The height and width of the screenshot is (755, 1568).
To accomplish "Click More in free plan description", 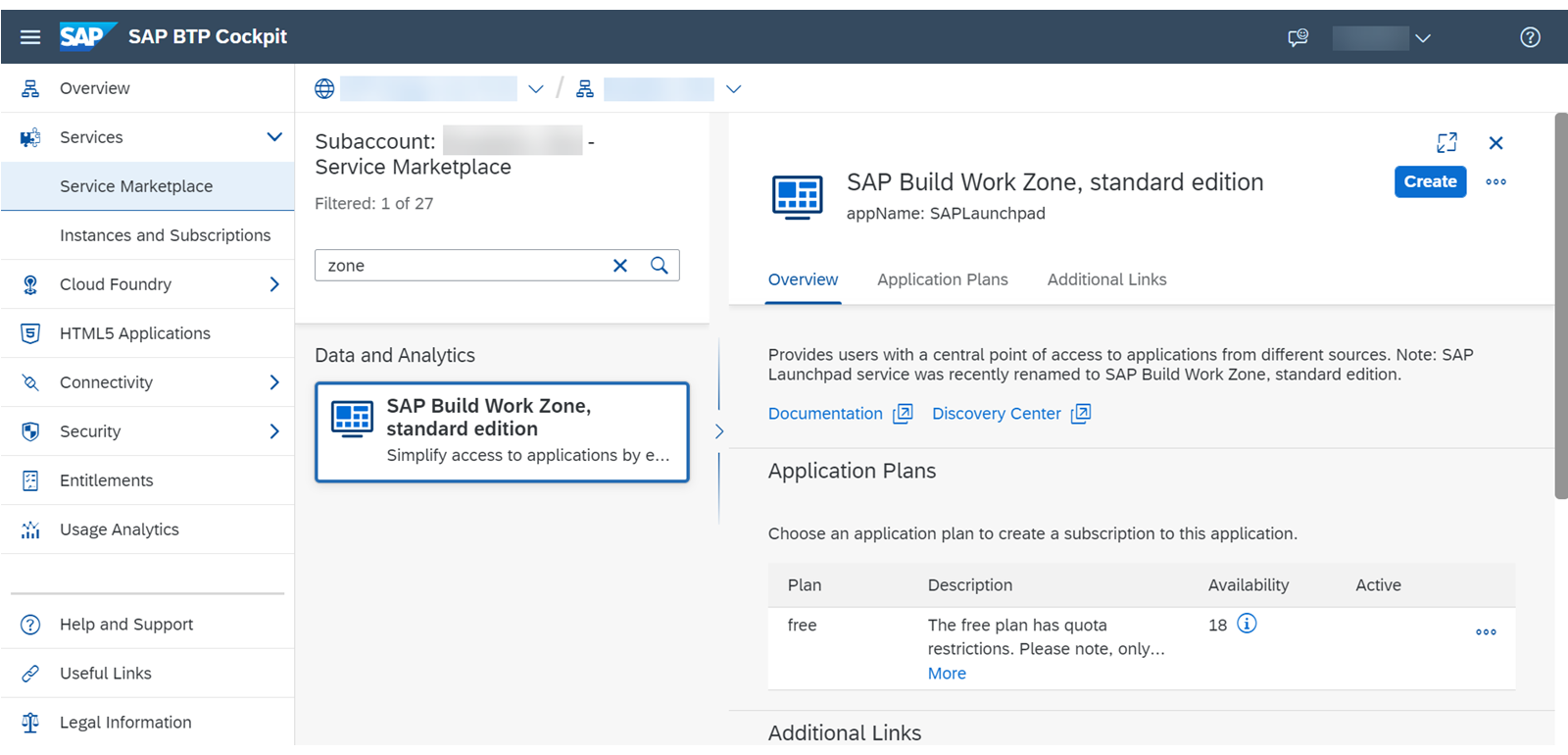I will pyautogui.click(x=947, y=674).
